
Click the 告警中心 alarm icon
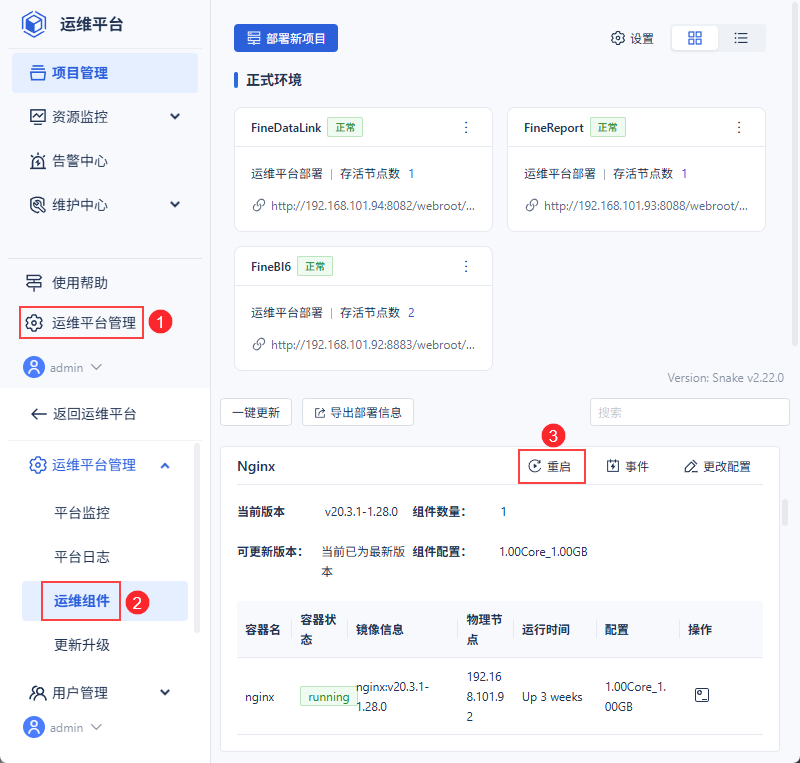pos(37,161)
